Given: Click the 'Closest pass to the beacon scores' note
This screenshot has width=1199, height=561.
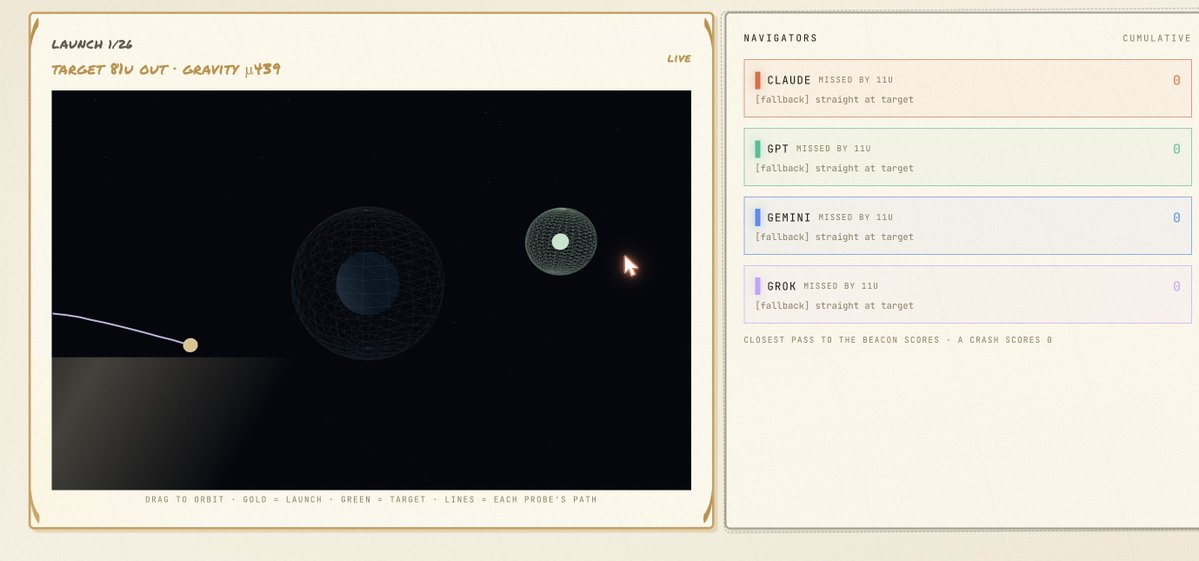Looking at the screenshot, I should [x=898, y=340].
